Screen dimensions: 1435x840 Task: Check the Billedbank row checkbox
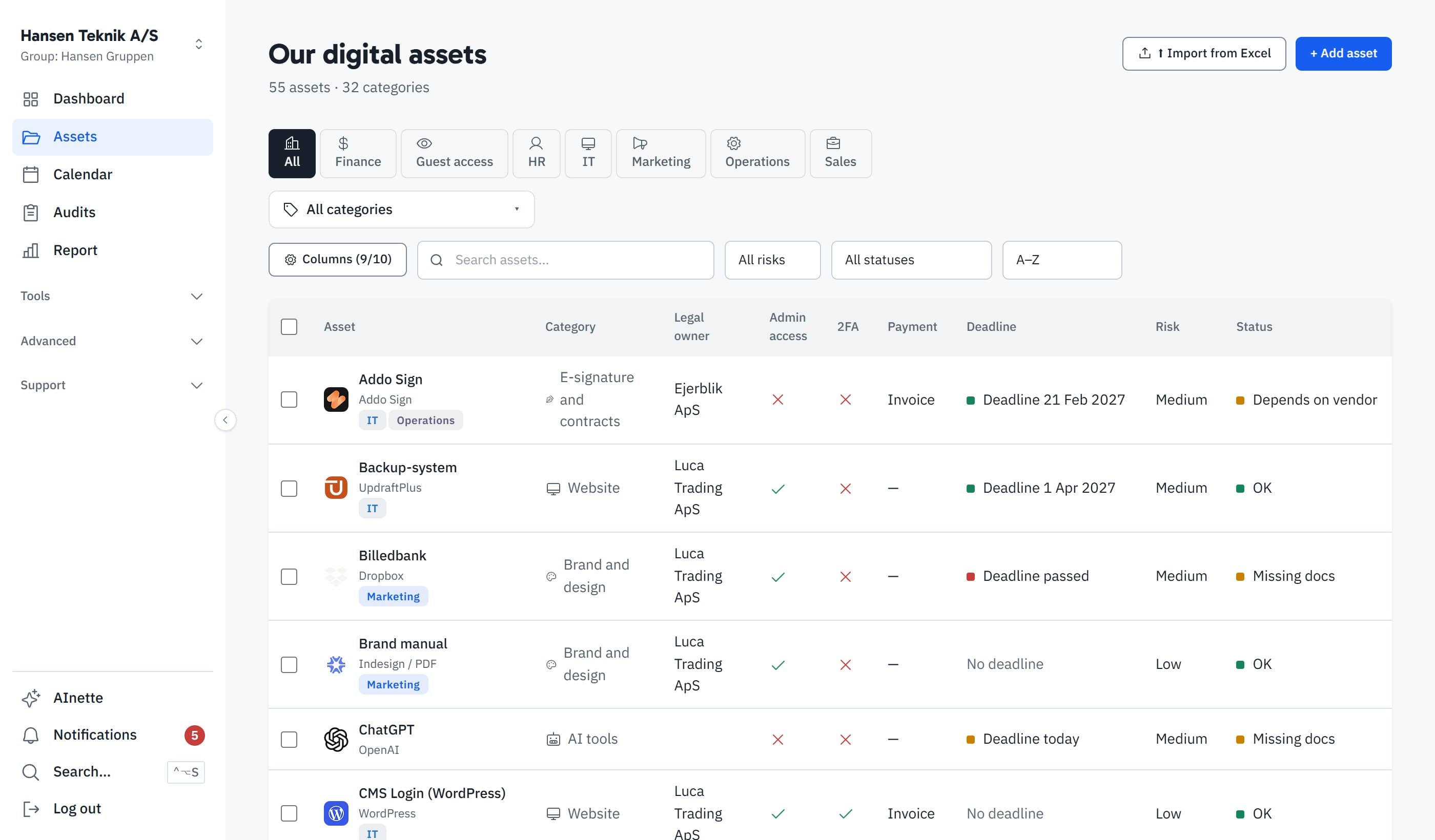tap(289, 577)
